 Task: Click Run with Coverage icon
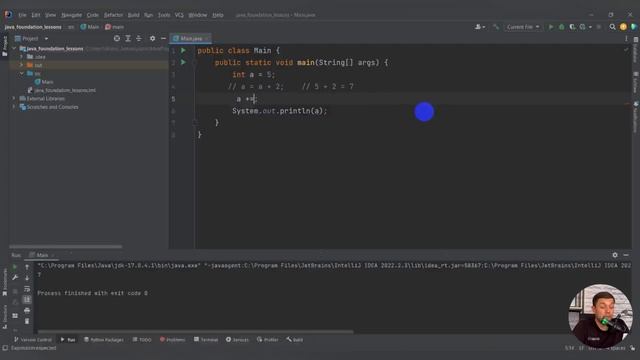[x=572, y=27]
